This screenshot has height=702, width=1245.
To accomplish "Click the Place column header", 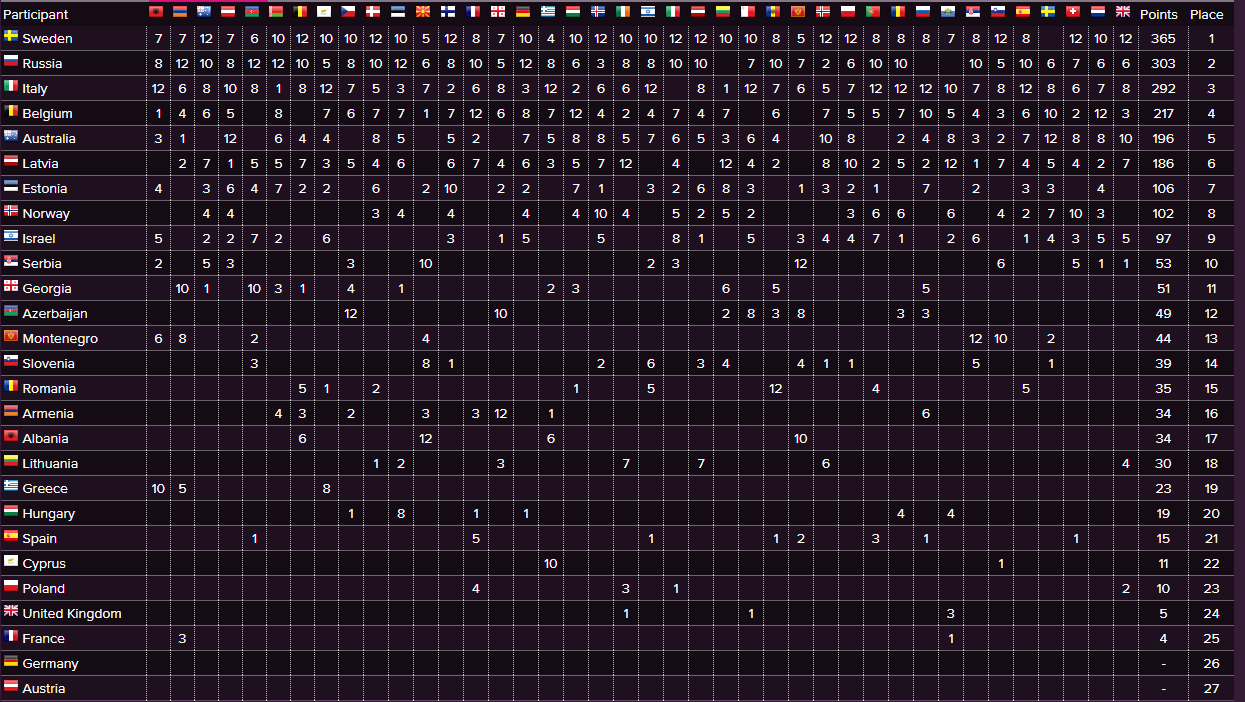I will pyautogui.click(x=1207, y=14).
